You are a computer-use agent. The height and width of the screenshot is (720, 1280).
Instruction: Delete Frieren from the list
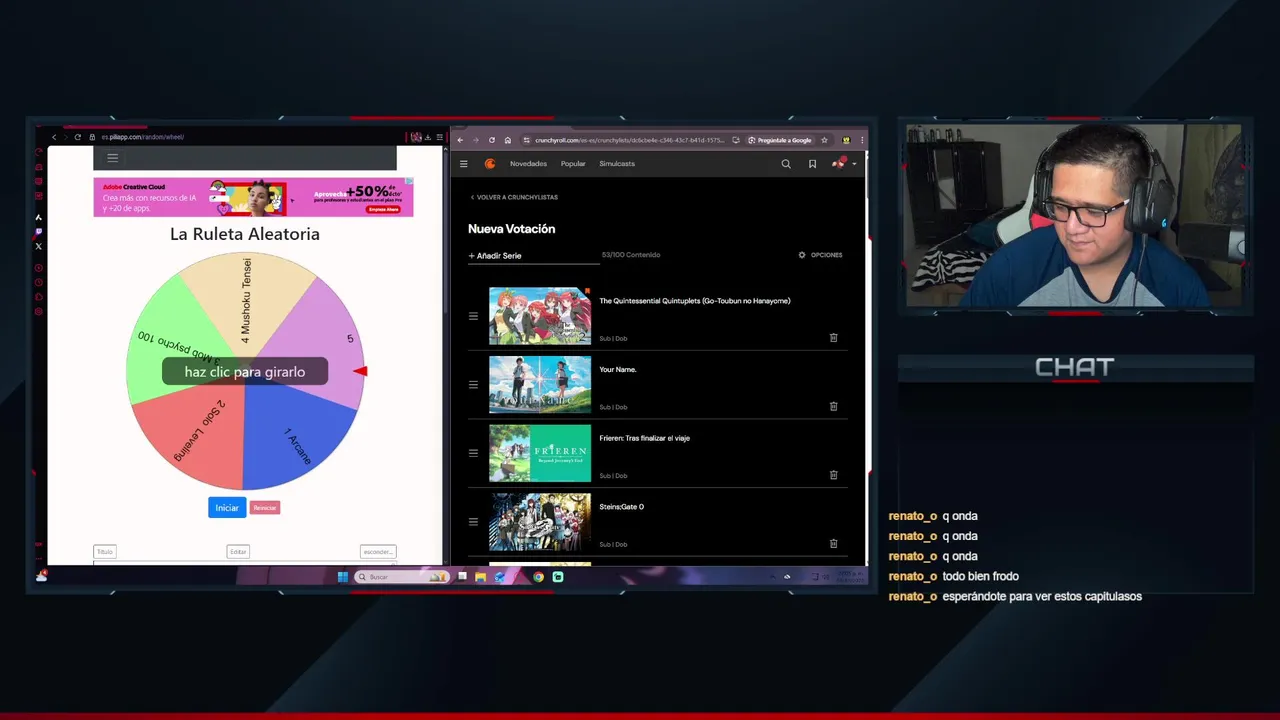pos(833,475)
